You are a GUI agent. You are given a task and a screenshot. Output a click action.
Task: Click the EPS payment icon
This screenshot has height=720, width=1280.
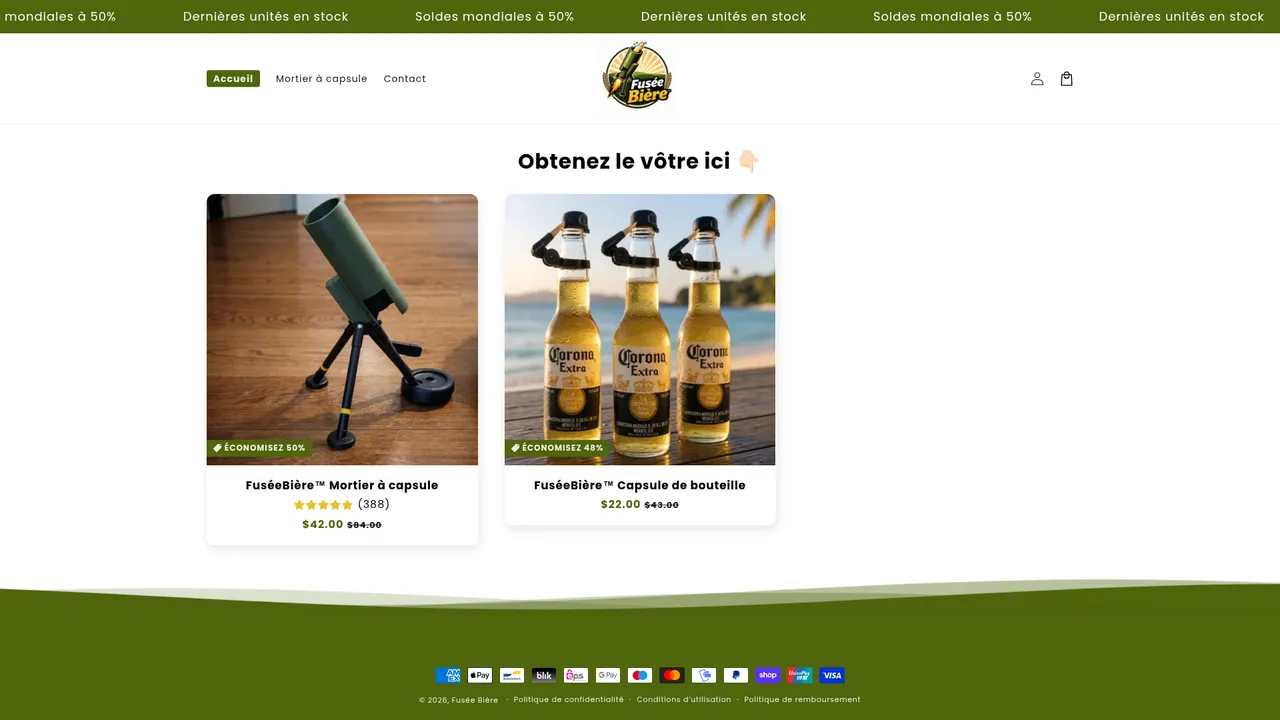576,675
